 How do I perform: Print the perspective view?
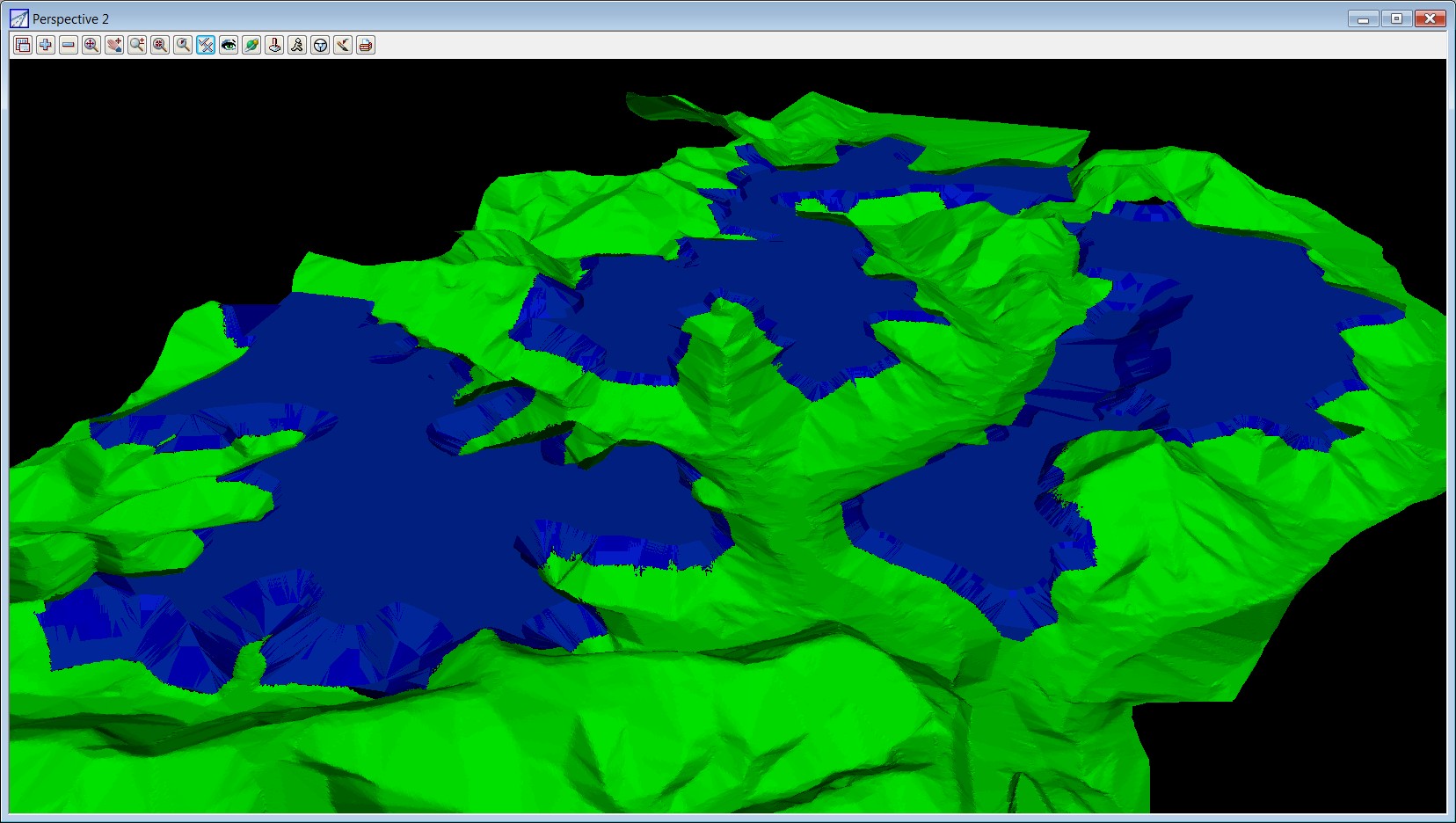point(366,45)
